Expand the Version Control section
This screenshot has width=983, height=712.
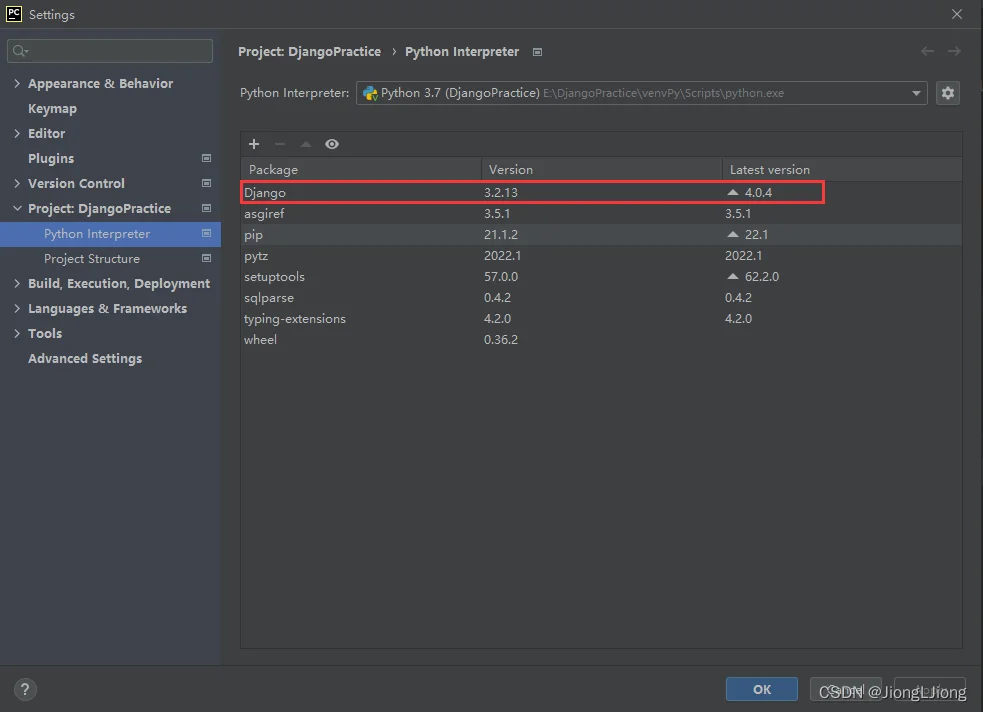pos(17,184)
